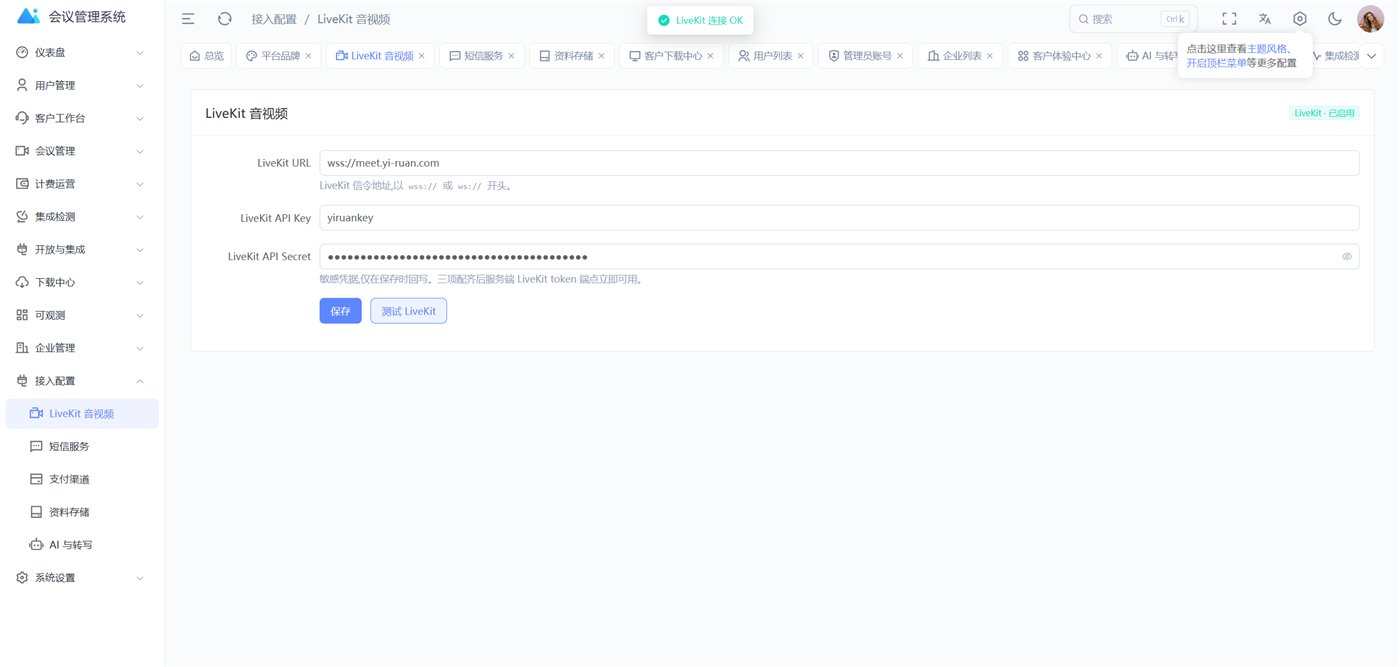Click the LiveKit · 已启用 status badge
This screenshot has width=1400, height=667.
[1324, 113]
